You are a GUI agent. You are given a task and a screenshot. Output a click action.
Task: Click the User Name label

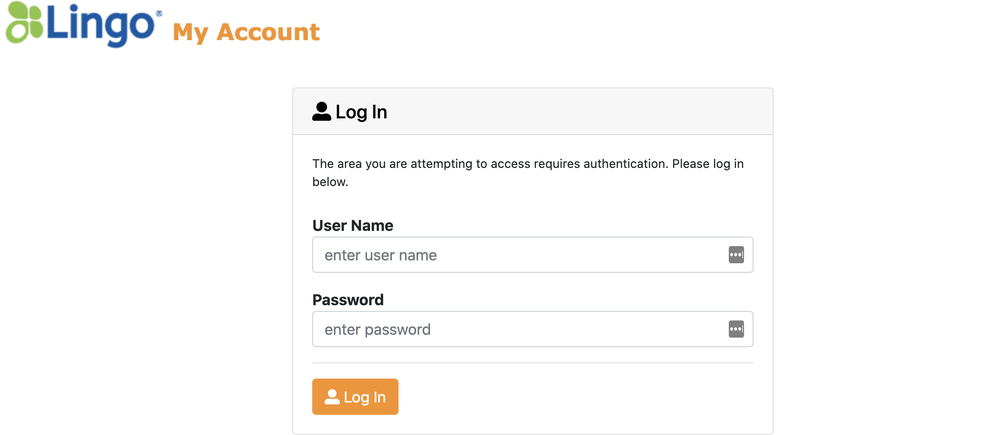[x=353, y=225]
